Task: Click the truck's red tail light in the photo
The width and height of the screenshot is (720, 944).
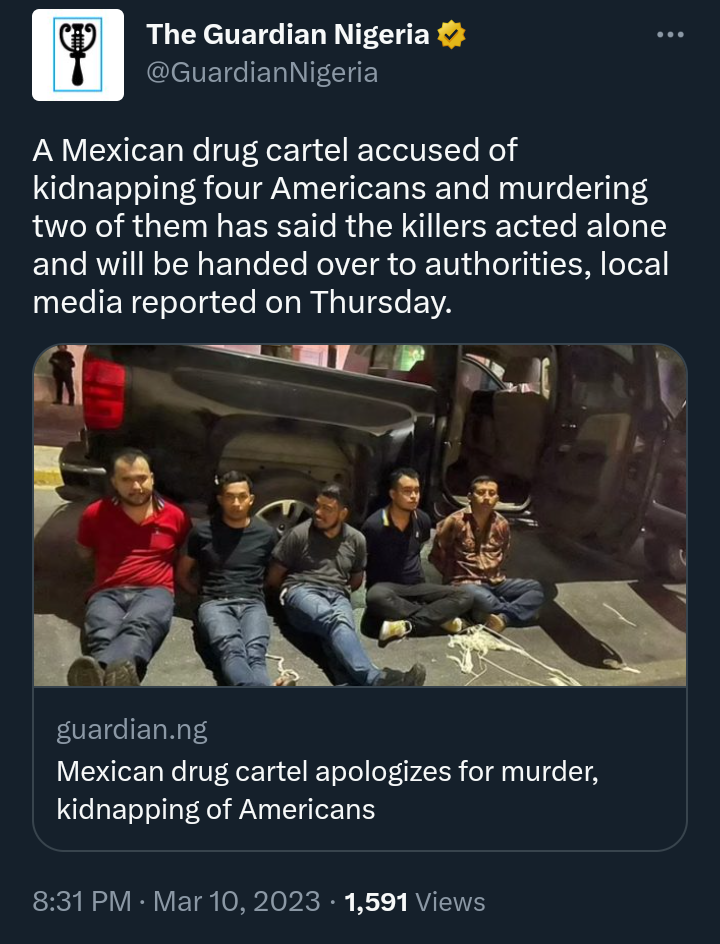Action: point(104,393)
